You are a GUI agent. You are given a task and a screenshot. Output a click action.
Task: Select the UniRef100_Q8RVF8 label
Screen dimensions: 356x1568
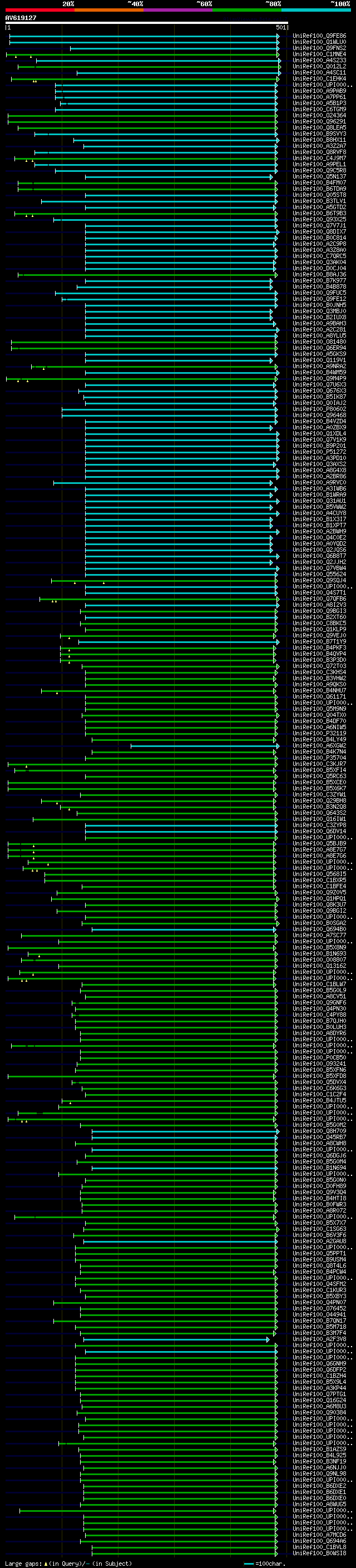click(x=319, y=152)
